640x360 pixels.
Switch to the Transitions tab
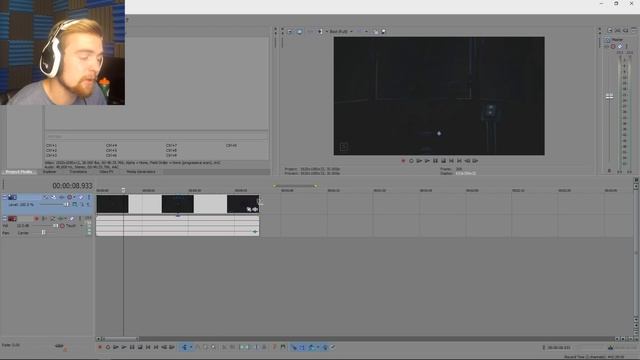(x=78, y=172)
